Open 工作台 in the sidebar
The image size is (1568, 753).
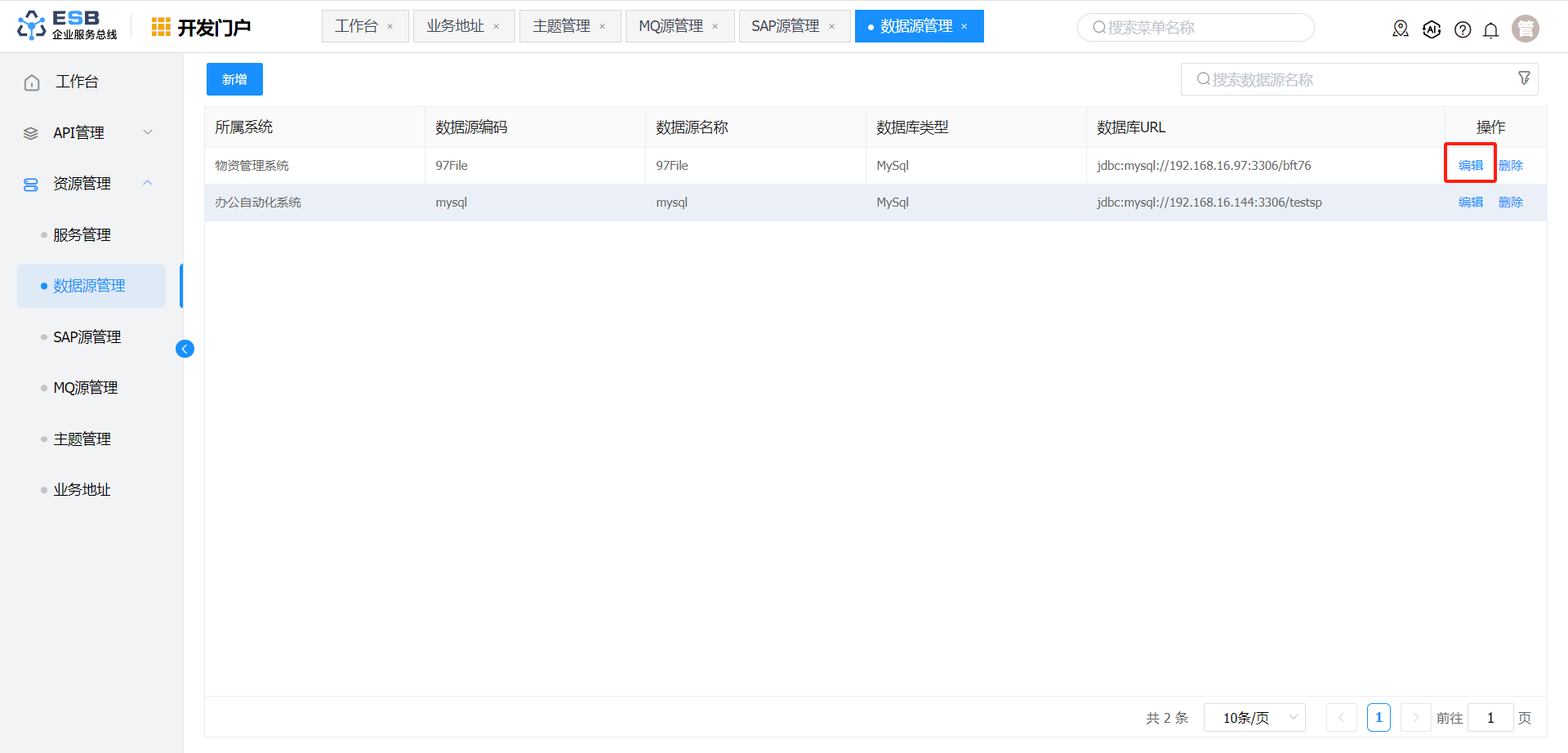click(x=77, y=82)
